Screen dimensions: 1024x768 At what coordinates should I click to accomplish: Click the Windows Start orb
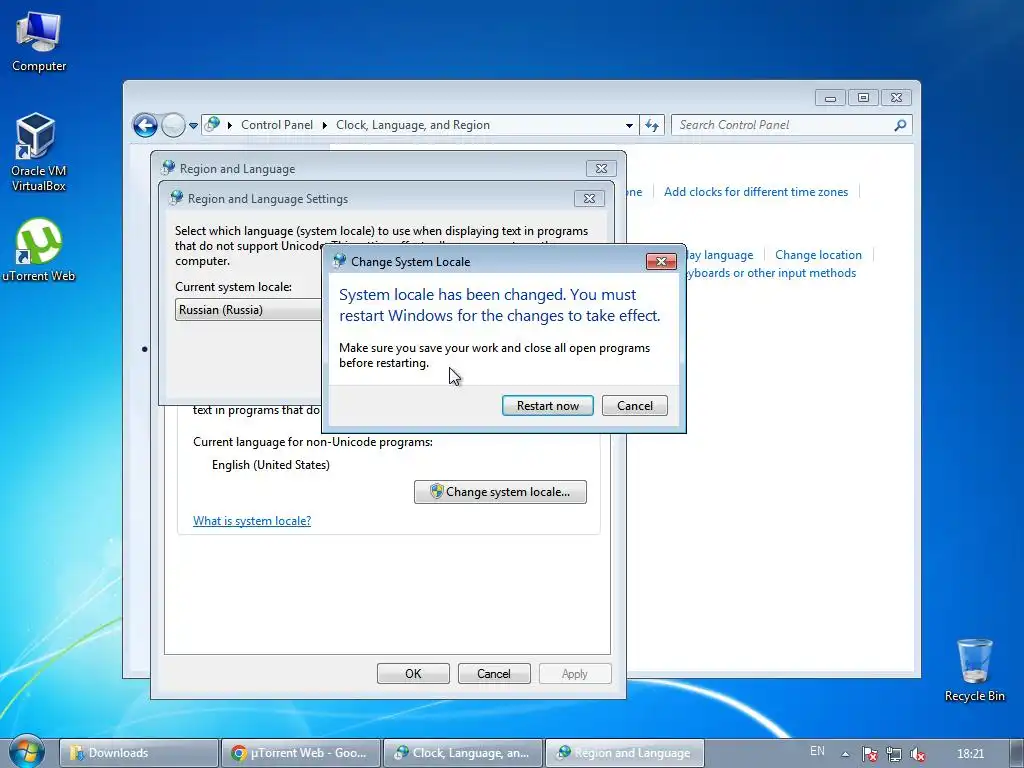click(26, 752)
